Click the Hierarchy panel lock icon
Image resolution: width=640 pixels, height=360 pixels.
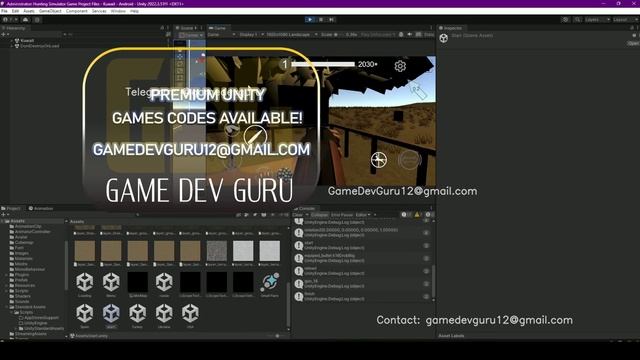pos(162,28)
